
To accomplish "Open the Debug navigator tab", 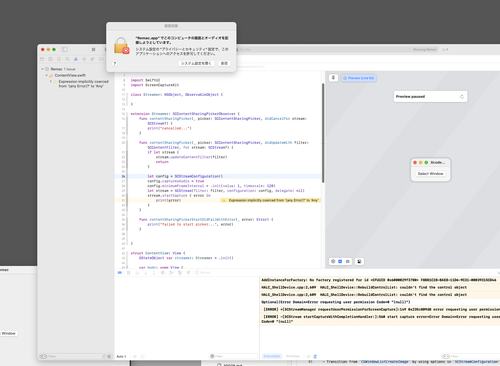I will pos(92,59).
